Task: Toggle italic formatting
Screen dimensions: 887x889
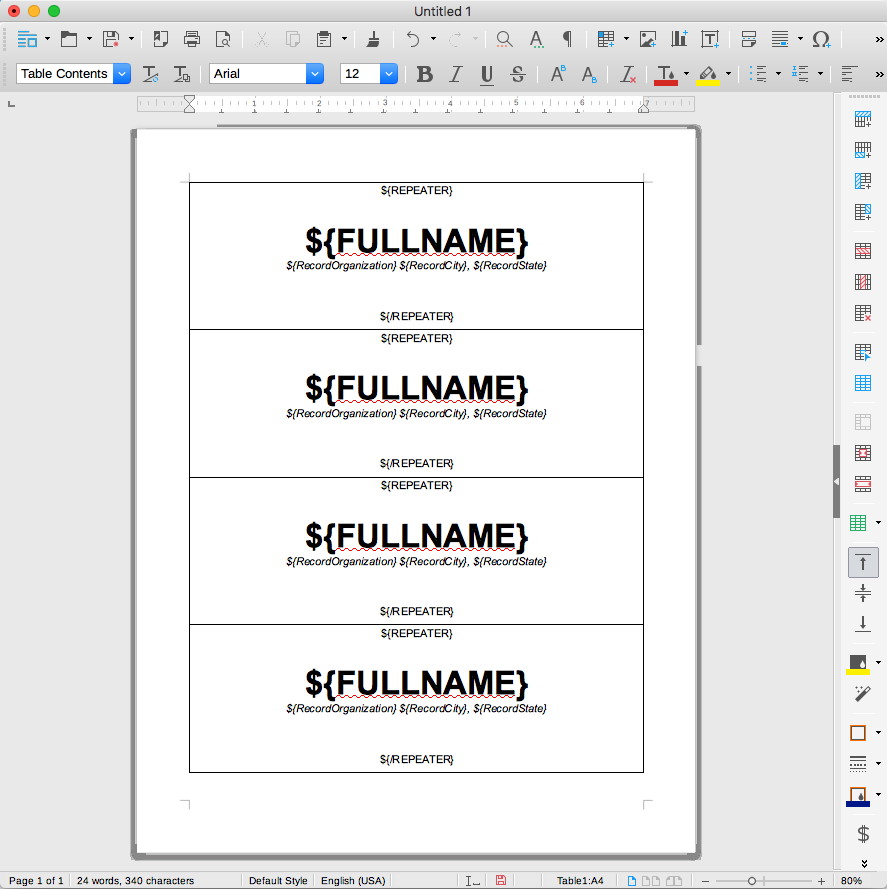Action: click(x=455, y=74)
